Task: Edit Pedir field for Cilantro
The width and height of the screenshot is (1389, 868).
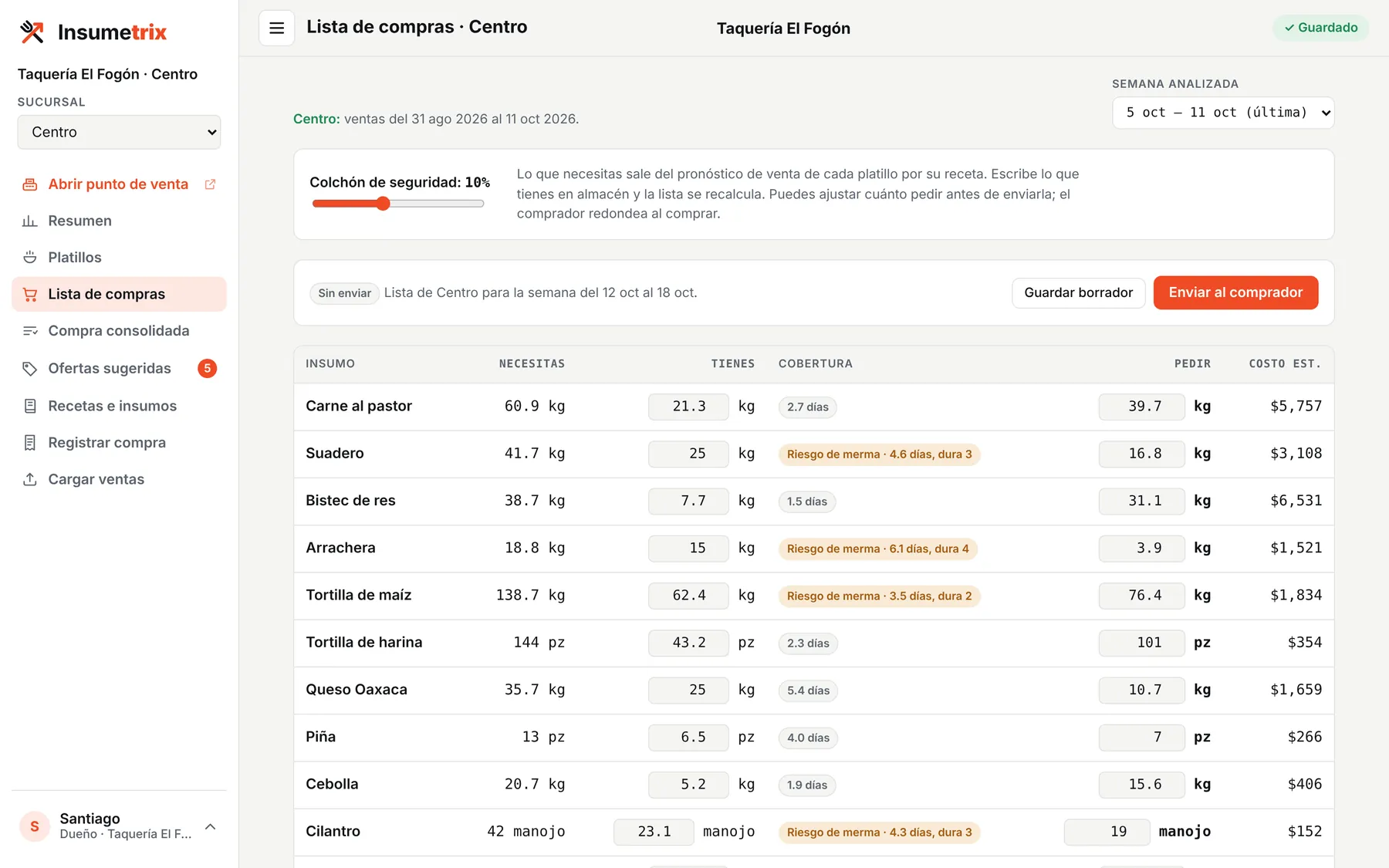Action: click(1107, 832)
